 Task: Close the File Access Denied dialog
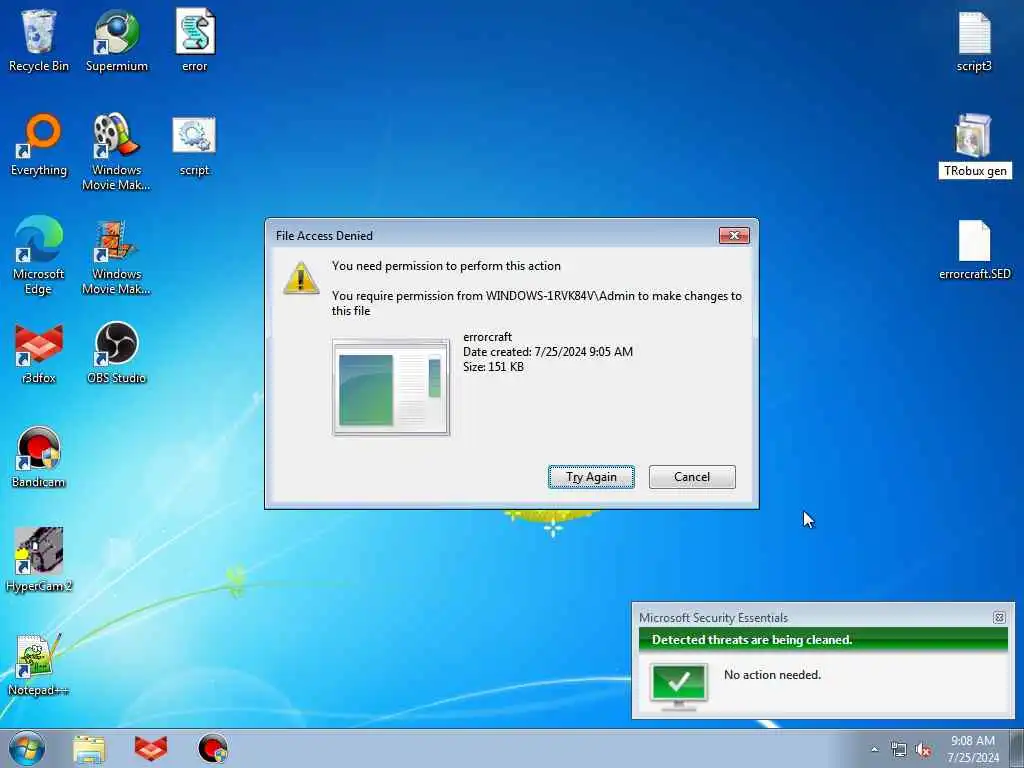[x=734, y=236]
